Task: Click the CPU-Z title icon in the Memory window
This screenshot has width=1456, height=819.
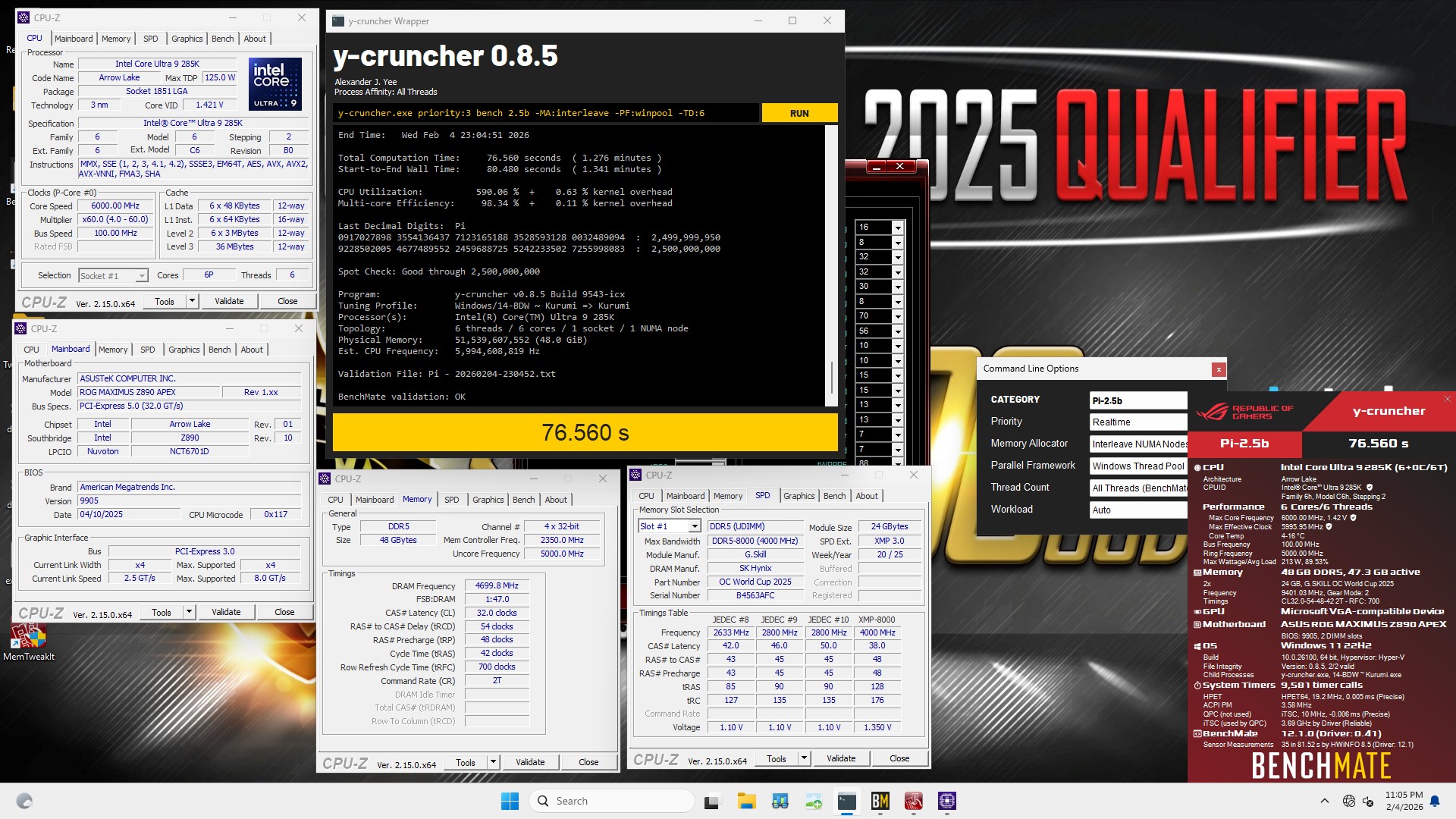Action: (x=325, y=479)
